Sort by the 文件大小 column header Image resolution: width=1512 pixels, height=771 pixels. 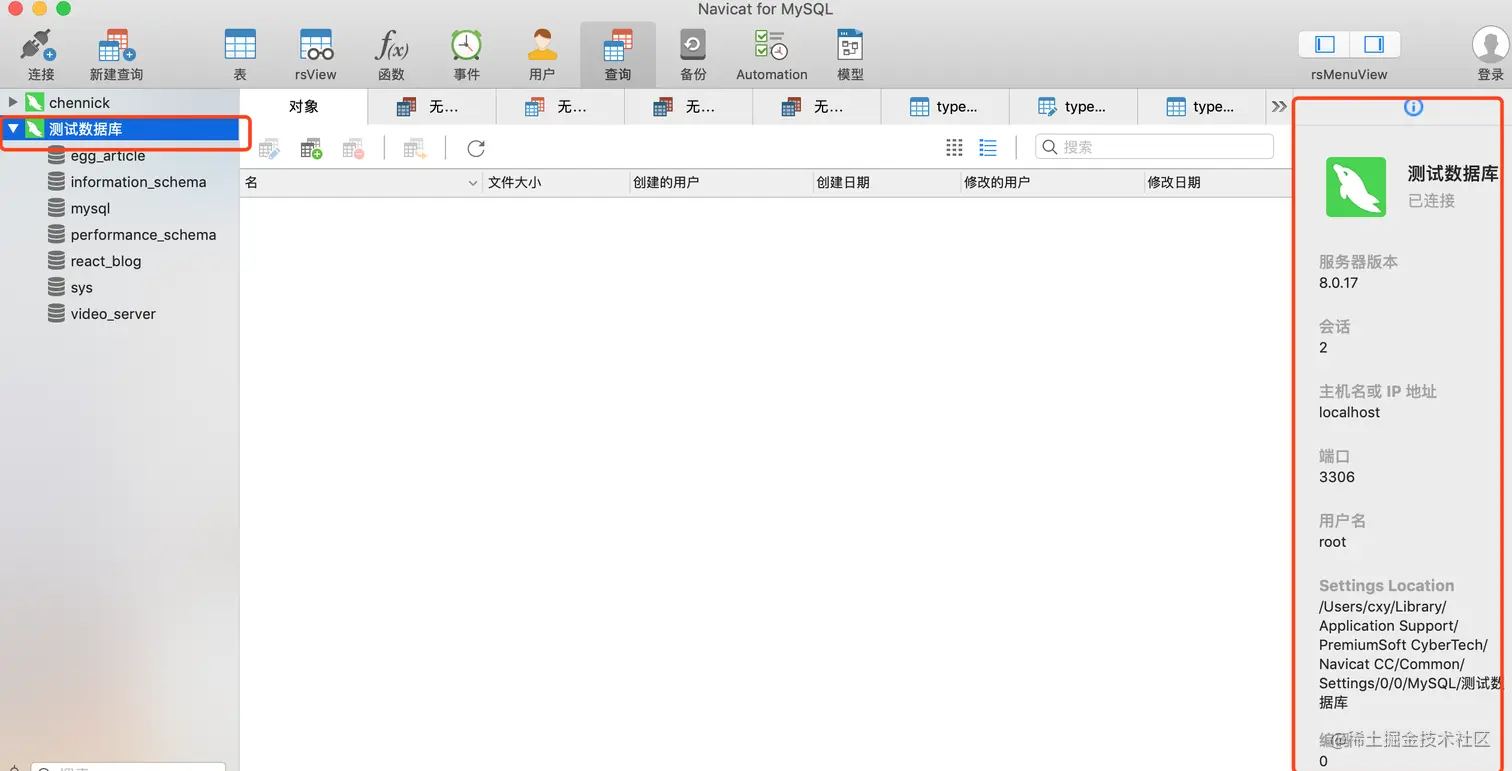[x=556, y=183]
